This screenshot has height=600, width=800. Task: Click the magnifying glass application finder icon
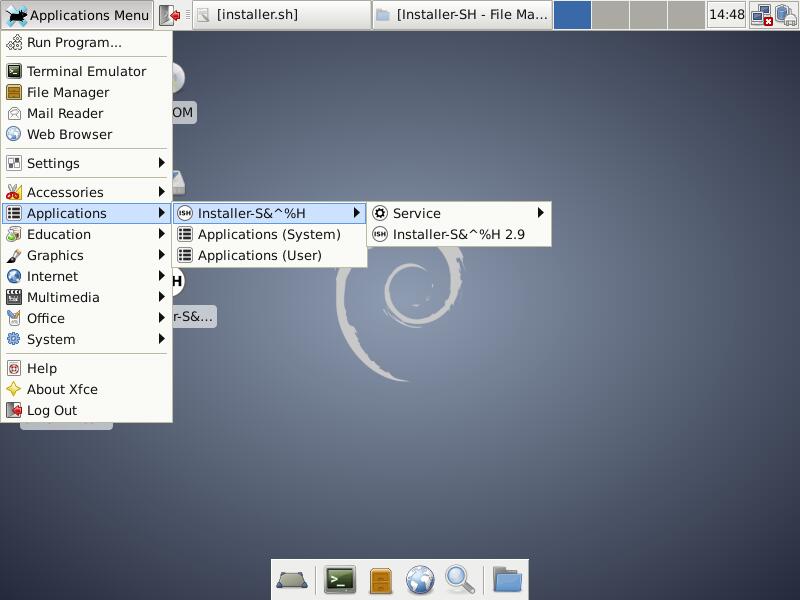click(x=460, y=580)
